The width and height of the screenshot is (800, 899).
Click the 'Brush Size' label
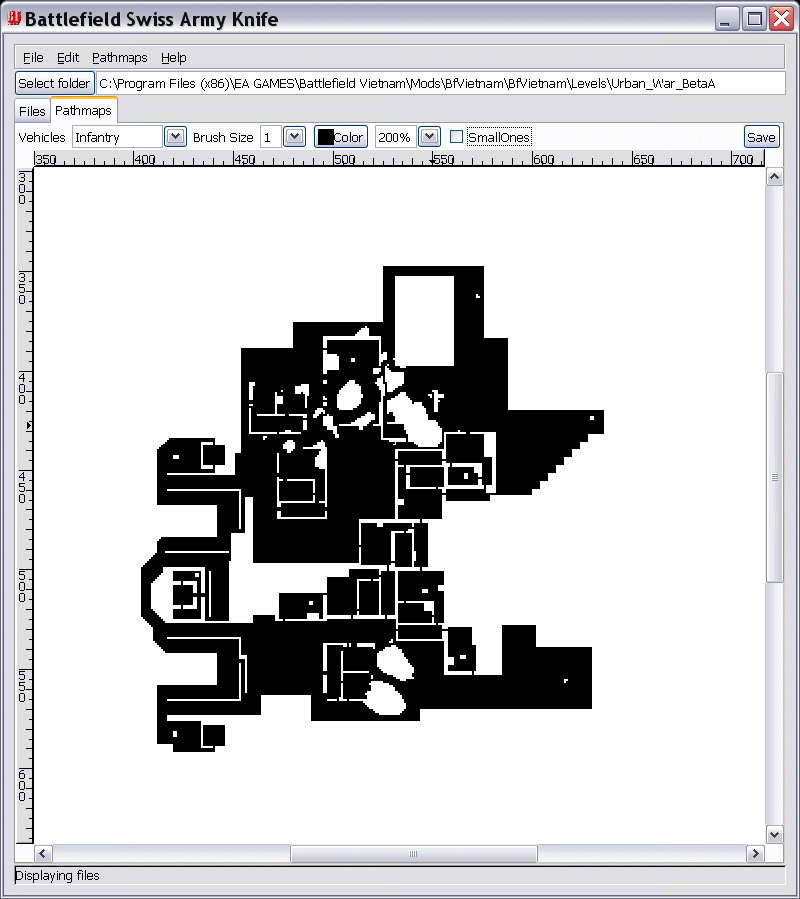(223, 137)
